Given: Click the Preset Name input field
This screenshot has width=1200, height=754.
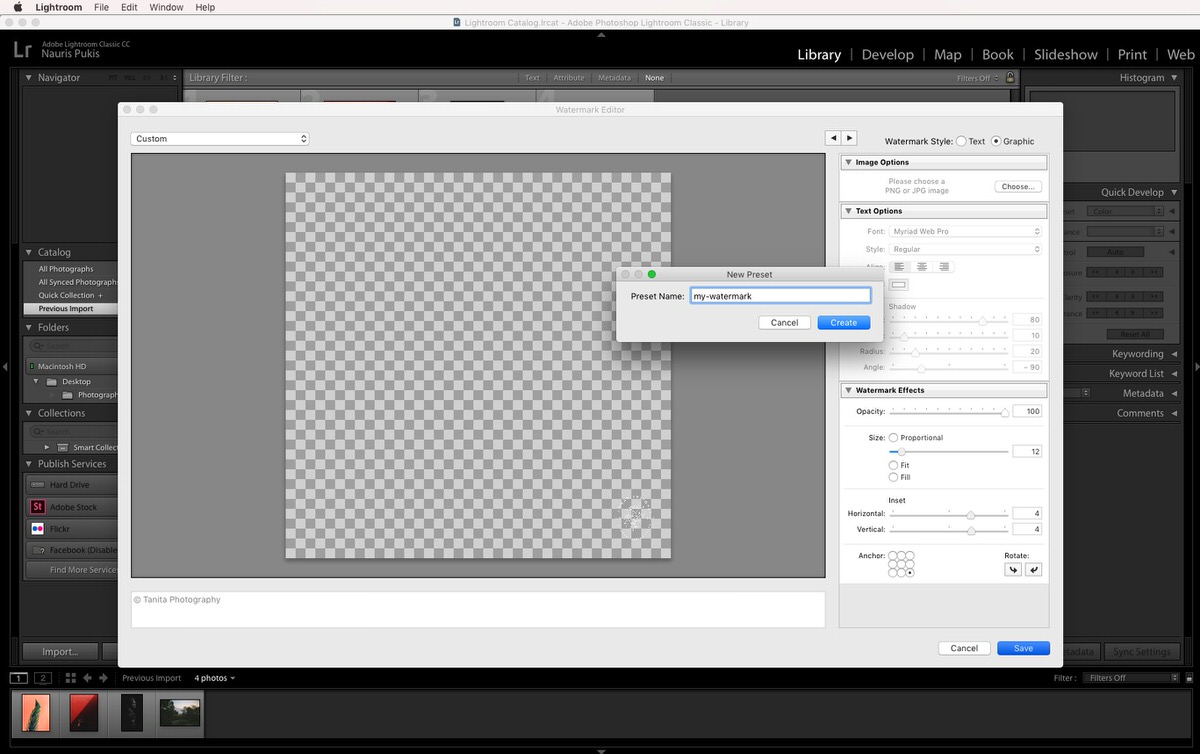Looking at the screenshot, I should click(781, 296).
